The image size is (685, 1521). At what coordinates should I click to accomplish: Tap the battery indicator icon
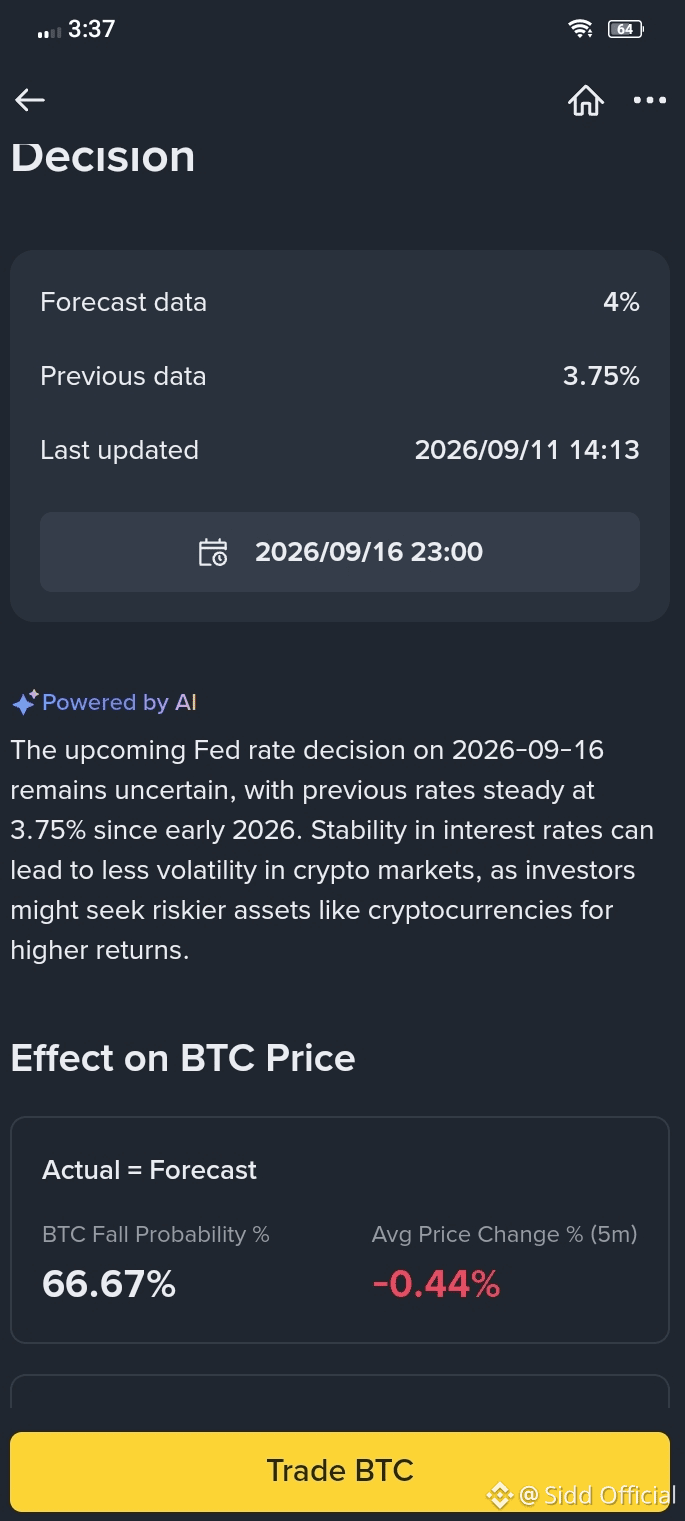(x=626, y=29)
